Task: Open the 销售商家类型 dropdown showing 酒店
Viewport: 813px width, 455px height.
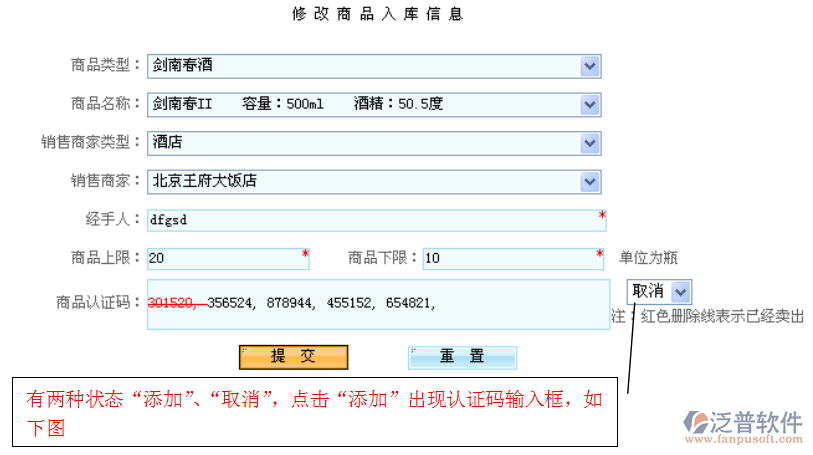Action: (374, 143)
